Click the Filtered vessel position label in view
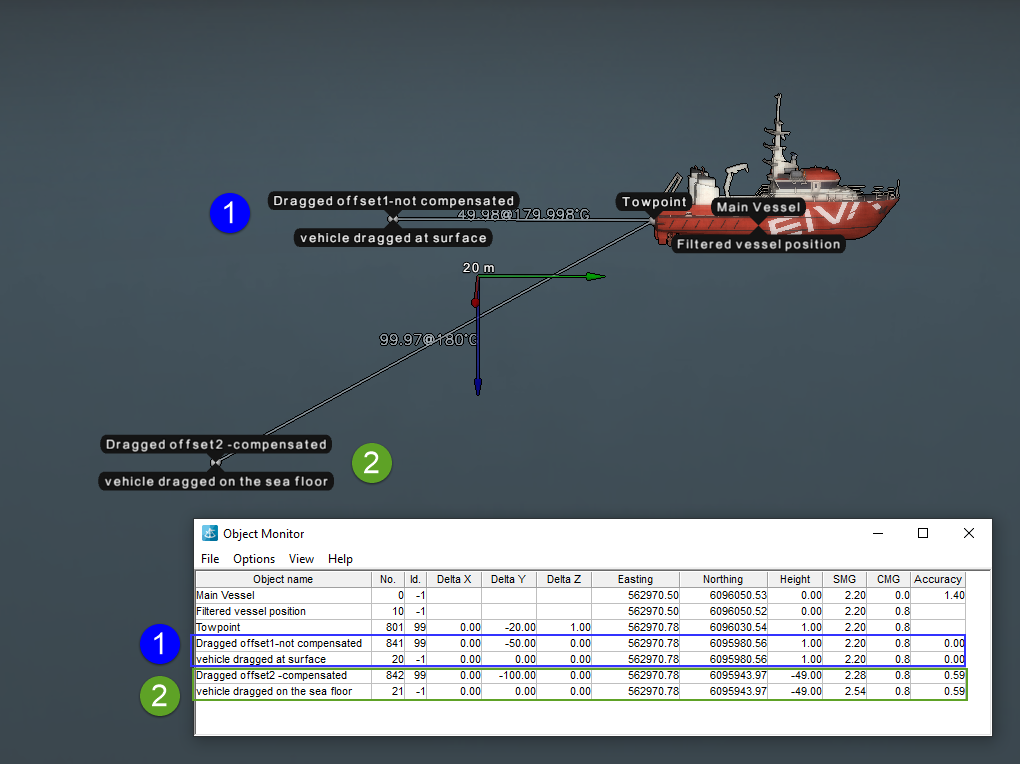 coord(758,244)
